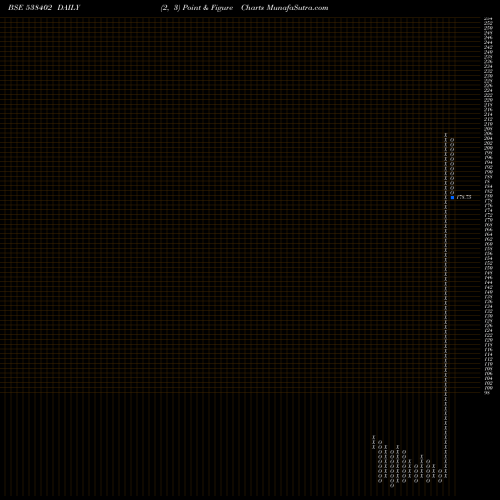Click the 'Charts MunafaSutra.com' text
This screenshot has width=500, height=500.
pos(285,8)
